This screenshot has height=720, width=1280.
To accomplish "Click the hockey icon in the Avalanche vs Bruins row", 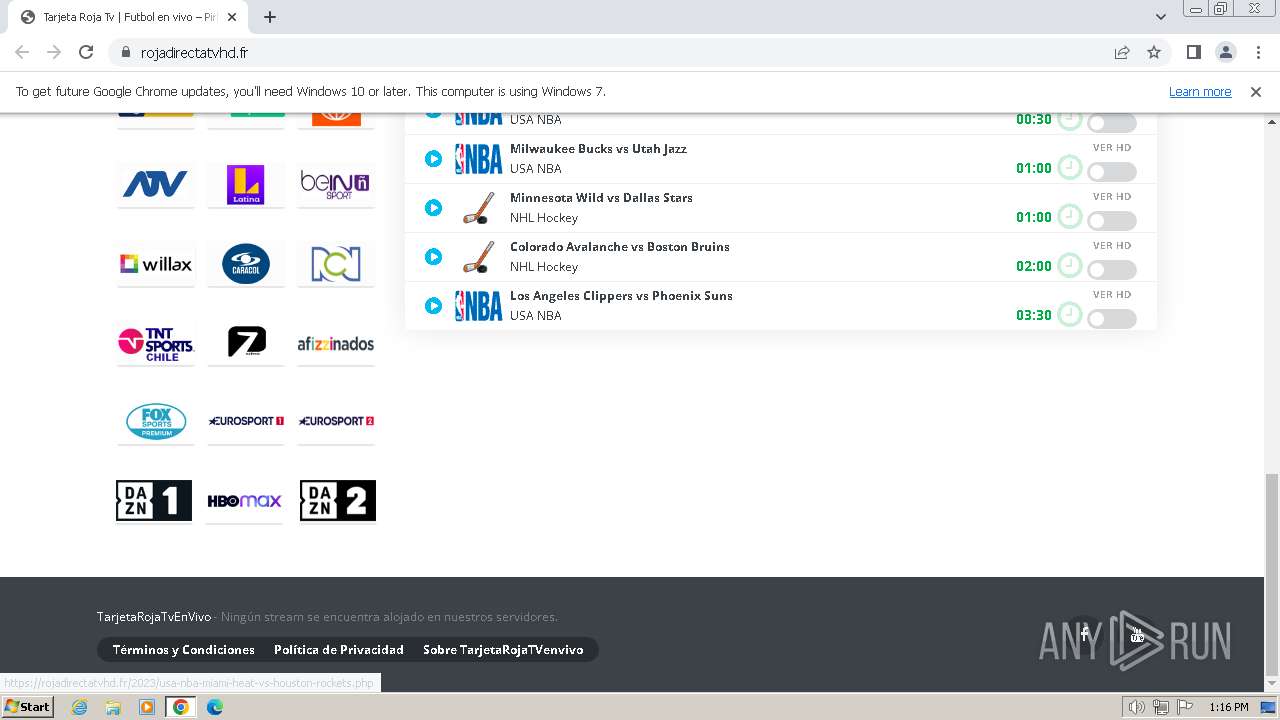I will [479, 257].
